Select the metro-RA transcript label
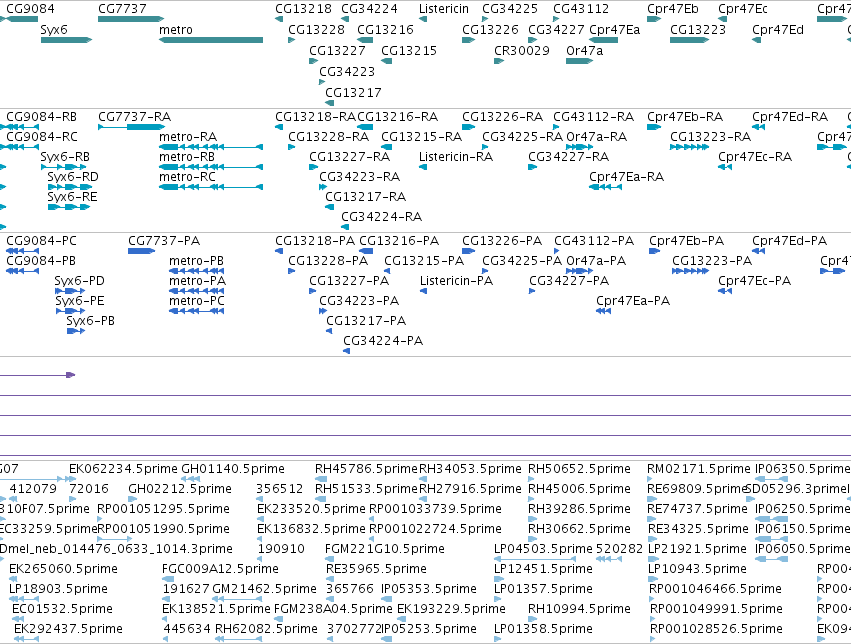The image size is (851, 644). pyautogui.click(x=188, y=137)
